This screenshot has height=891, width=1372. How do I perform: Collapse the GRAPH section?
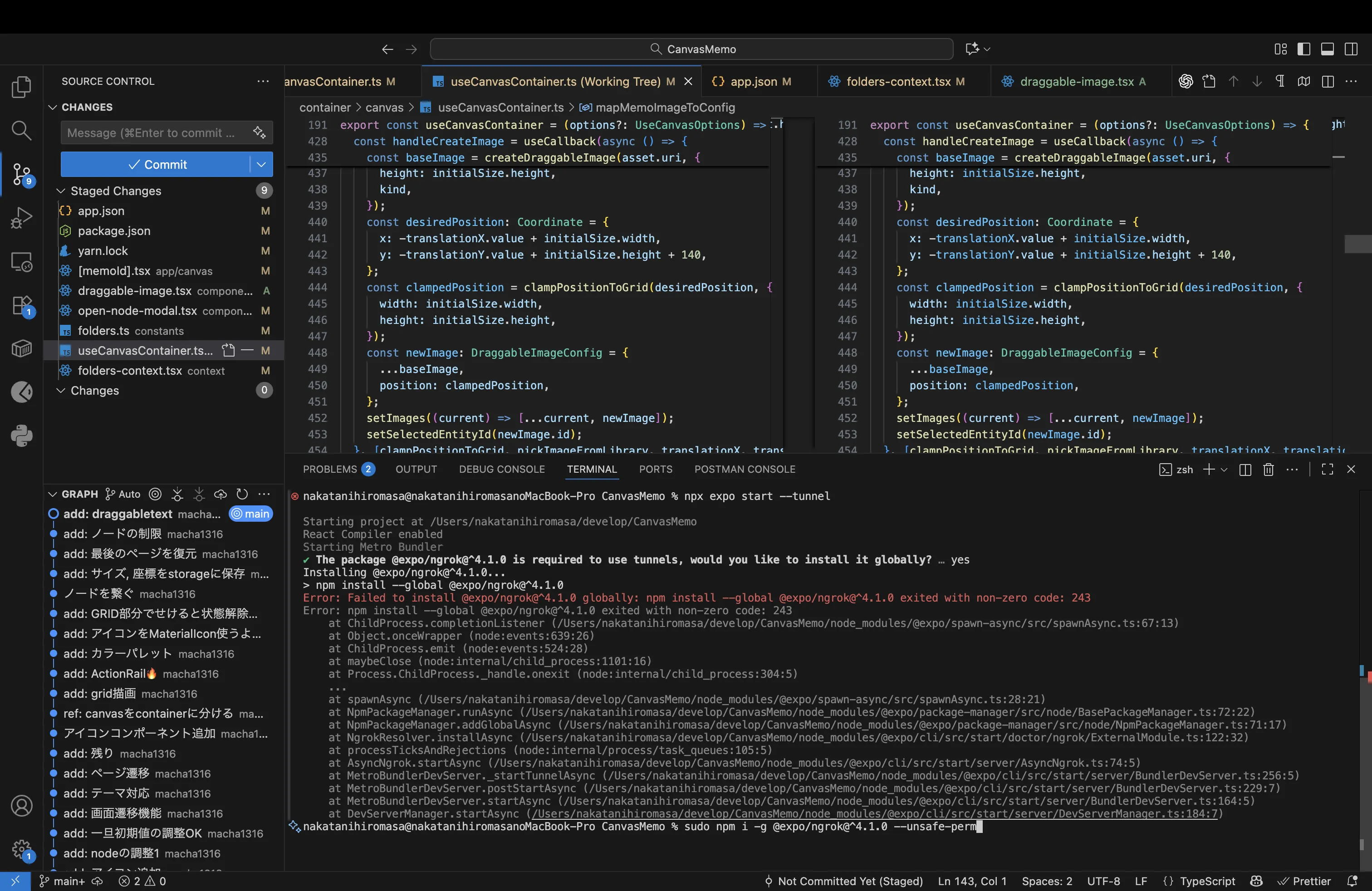[x=53, y=494]
